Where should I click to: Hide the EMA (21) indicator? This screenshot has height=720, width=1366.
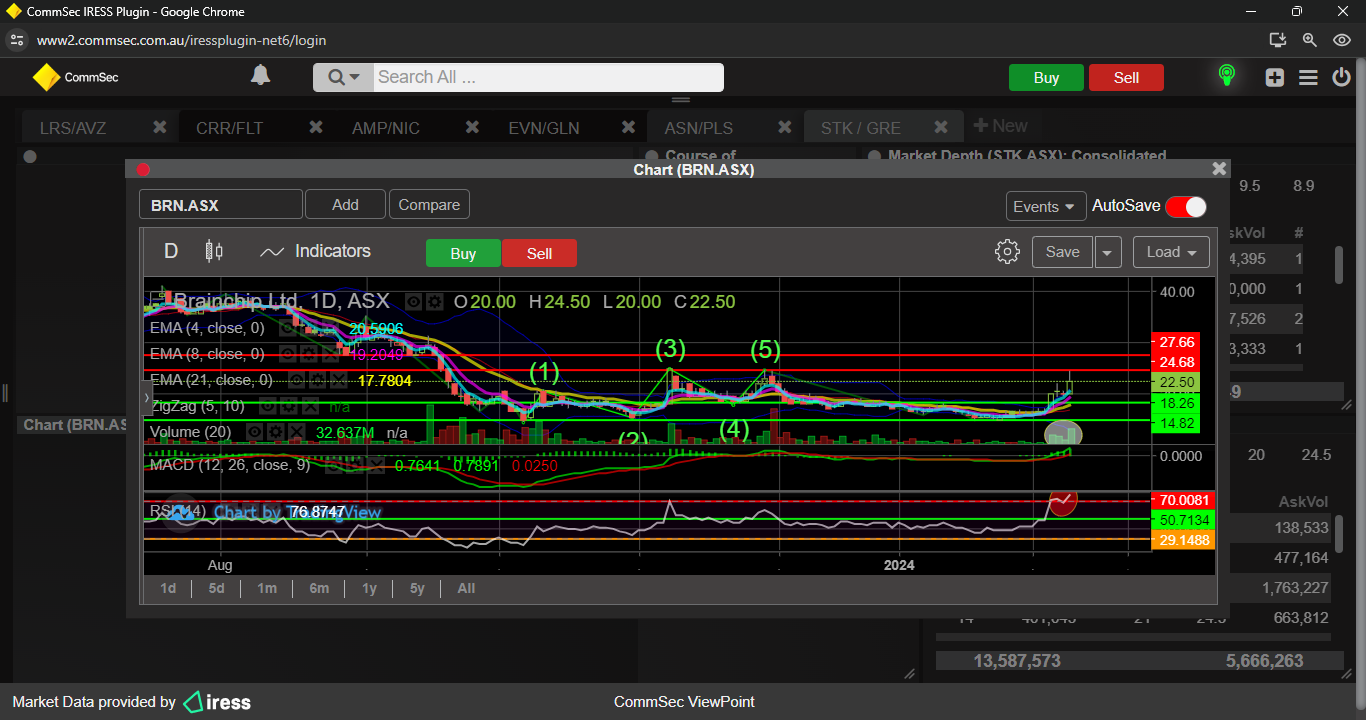point(296,380)
